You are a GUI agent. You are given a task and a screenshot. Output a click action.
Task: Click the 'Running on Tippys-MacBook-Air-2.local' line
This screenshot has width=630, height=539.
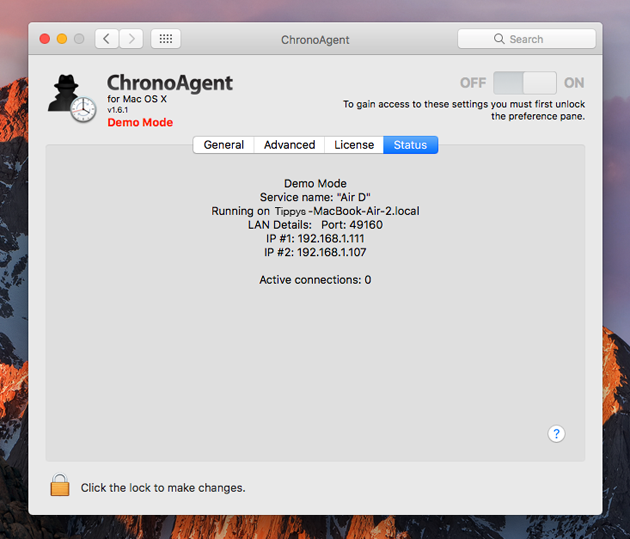(315, 211)
